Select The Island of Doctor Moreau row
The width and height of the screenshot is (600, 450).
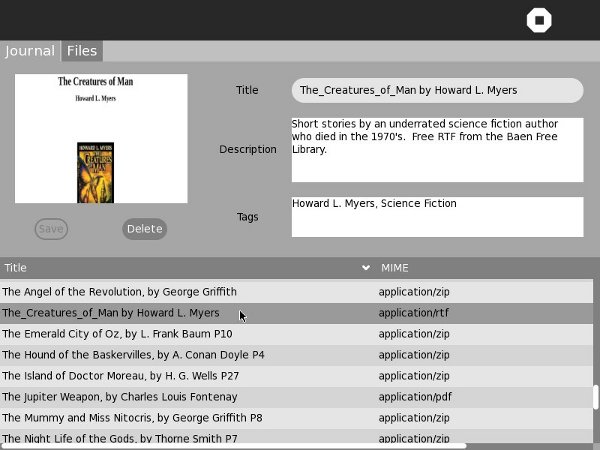tap(120, 376)
